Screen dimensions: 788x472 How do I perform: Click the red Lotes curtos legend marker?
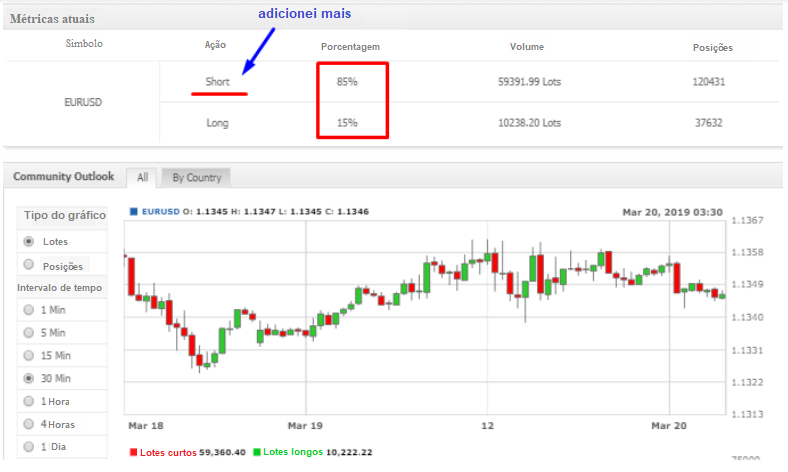(x=134, y=452)
